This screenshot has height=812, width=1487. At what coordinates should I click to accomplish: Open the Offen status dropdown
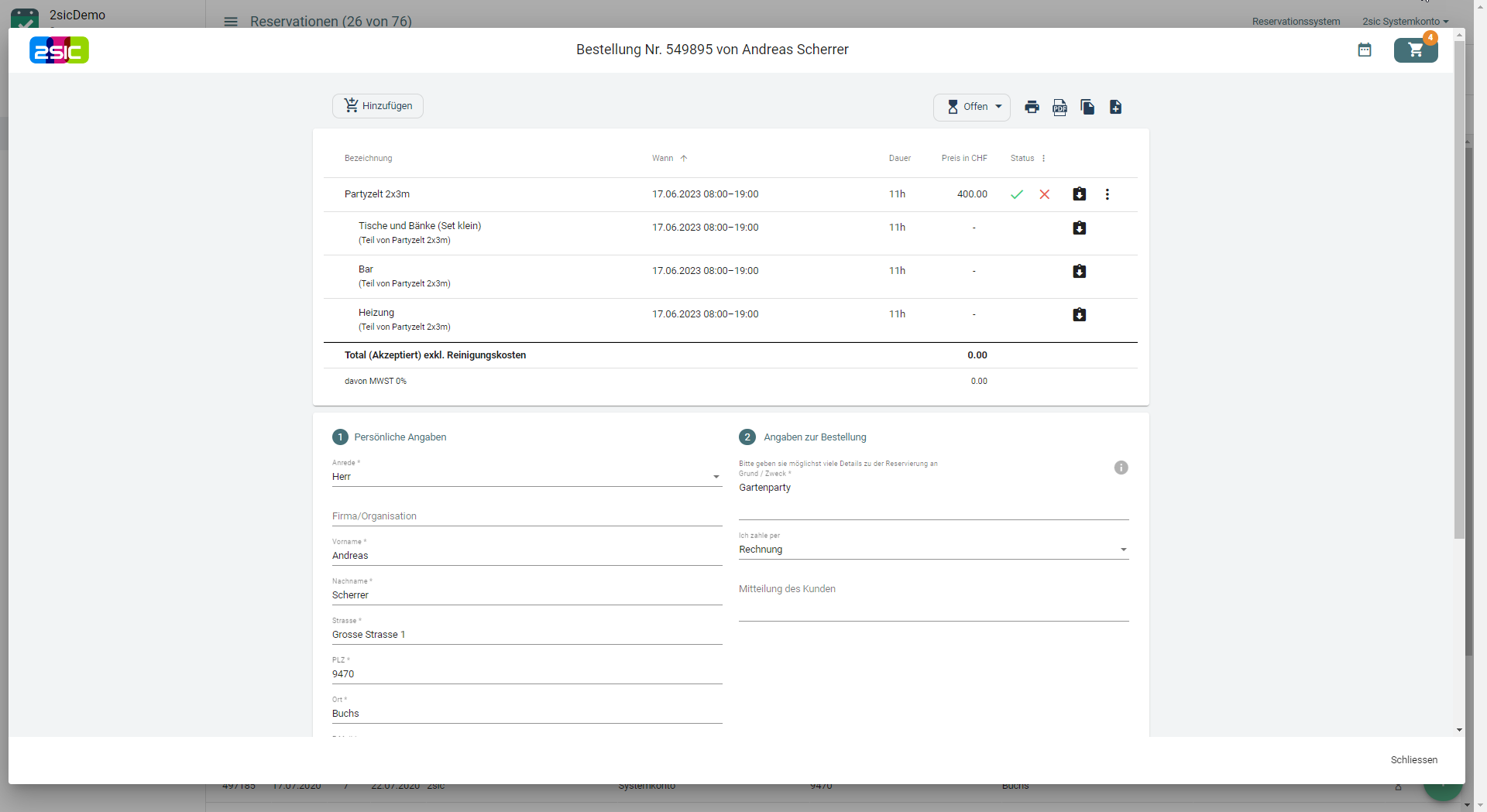(972, 107)
